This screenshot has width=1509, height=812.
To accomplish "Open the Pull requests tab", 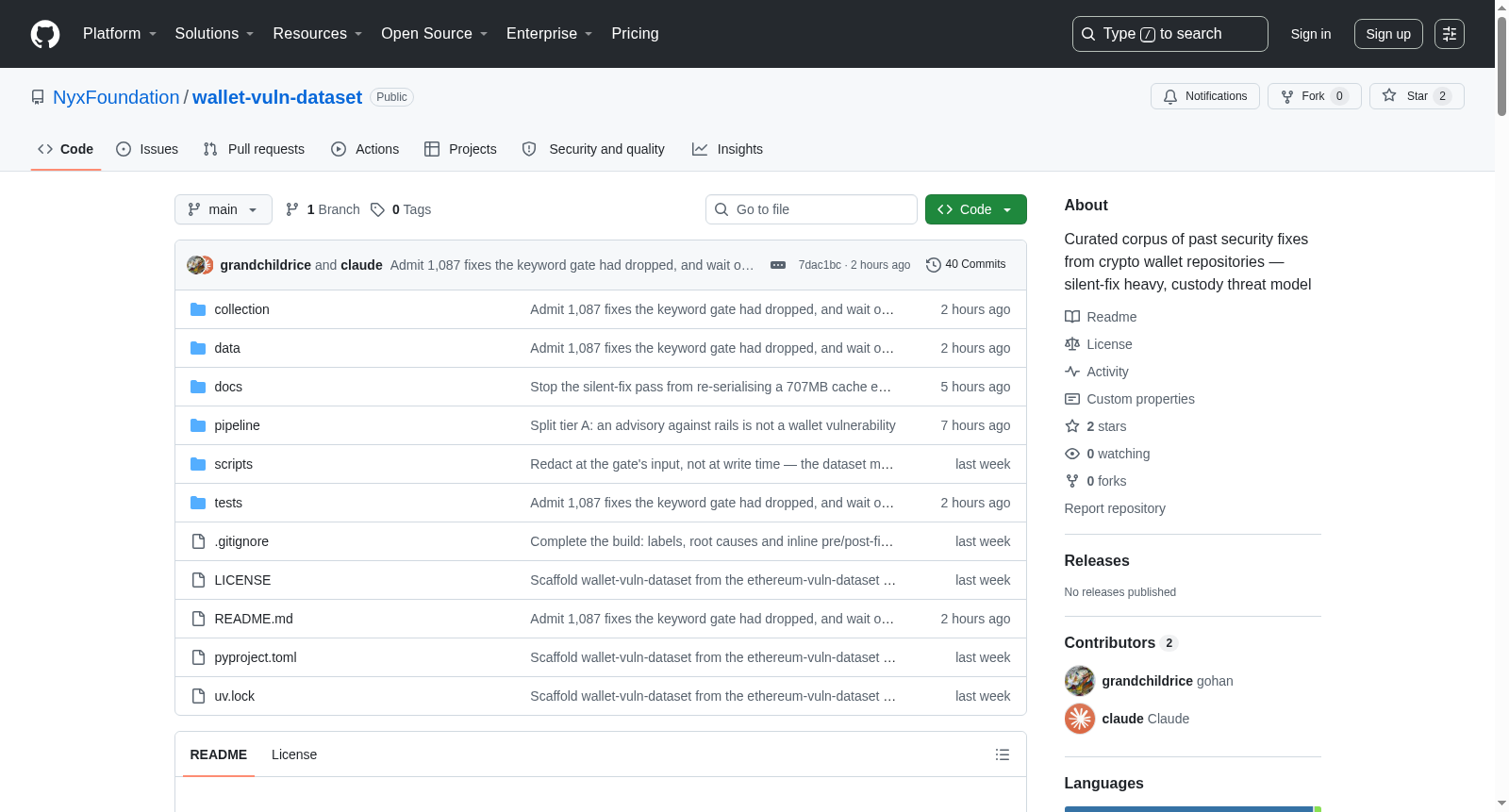I will (254, 149).
